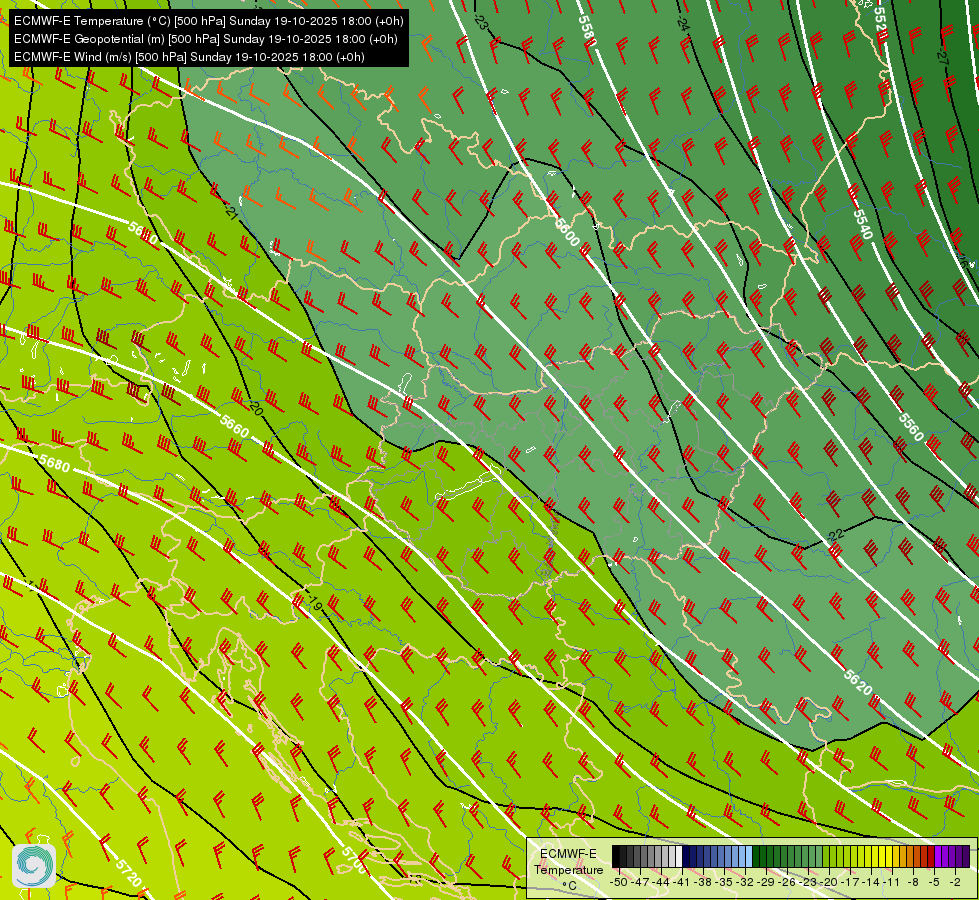Click the 5540 geopotential contour label
The image size is (979, 900).
pyautogui.click(x=862, y=224)
